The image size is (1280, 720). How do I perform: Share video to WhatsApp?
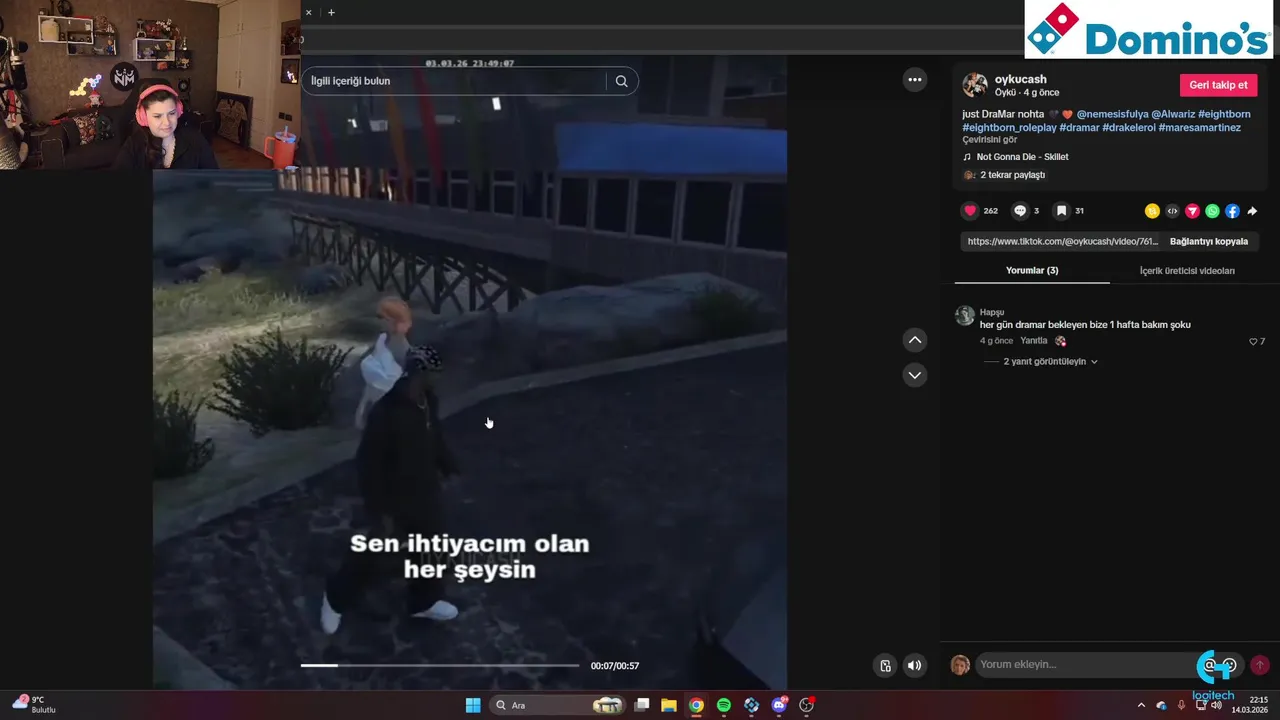click(1212, 211)
